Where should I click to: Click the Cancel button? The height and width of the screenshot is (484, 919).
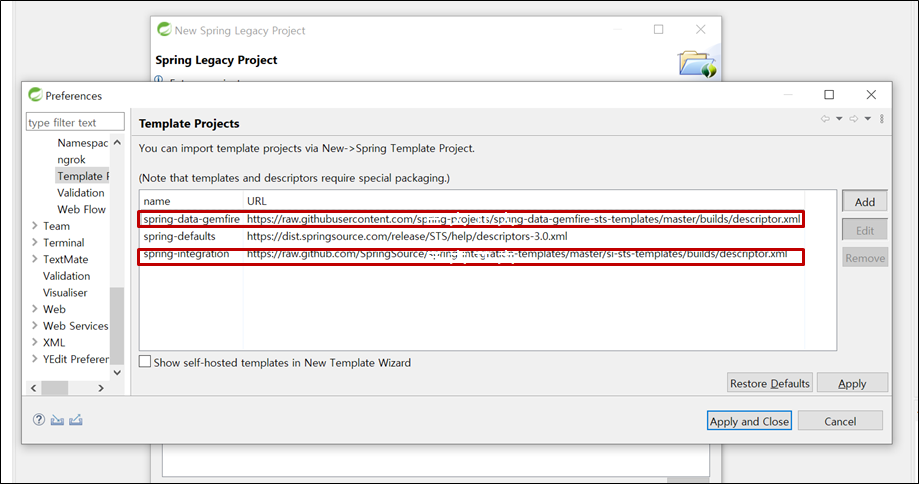click(x=840, y=421)
